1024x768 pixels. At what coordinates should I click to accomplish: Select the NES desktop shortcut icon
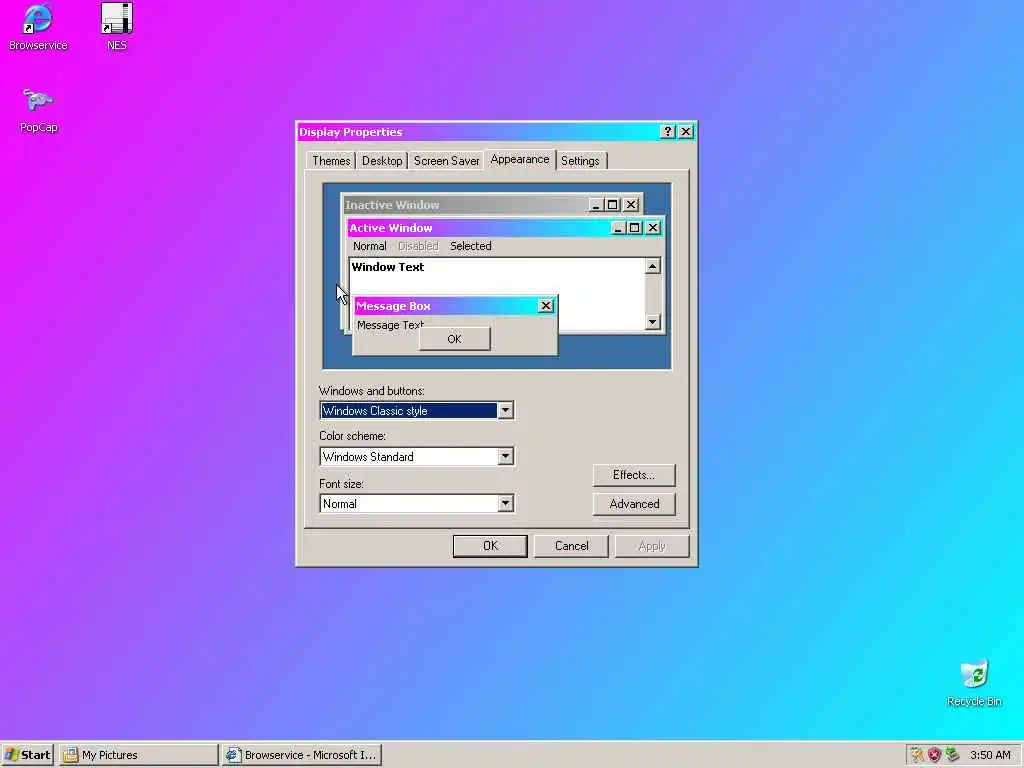(117, 26)
